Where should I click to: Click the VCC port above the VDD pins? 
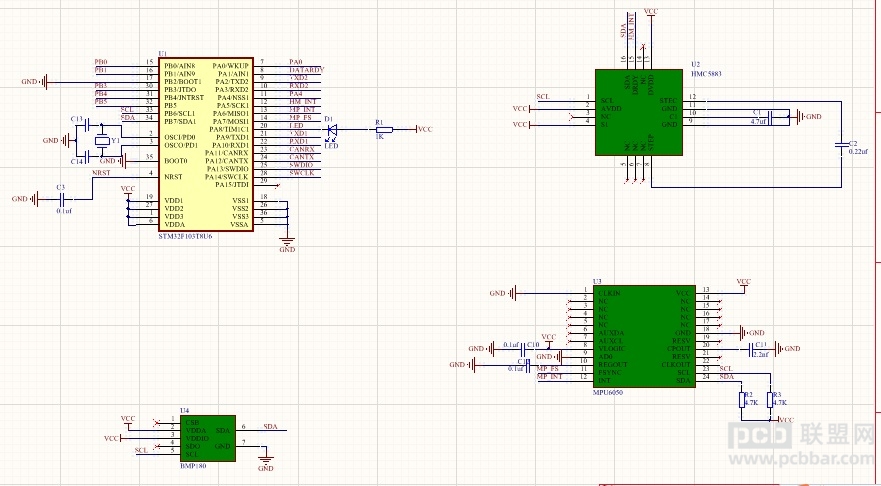(128, 191)
